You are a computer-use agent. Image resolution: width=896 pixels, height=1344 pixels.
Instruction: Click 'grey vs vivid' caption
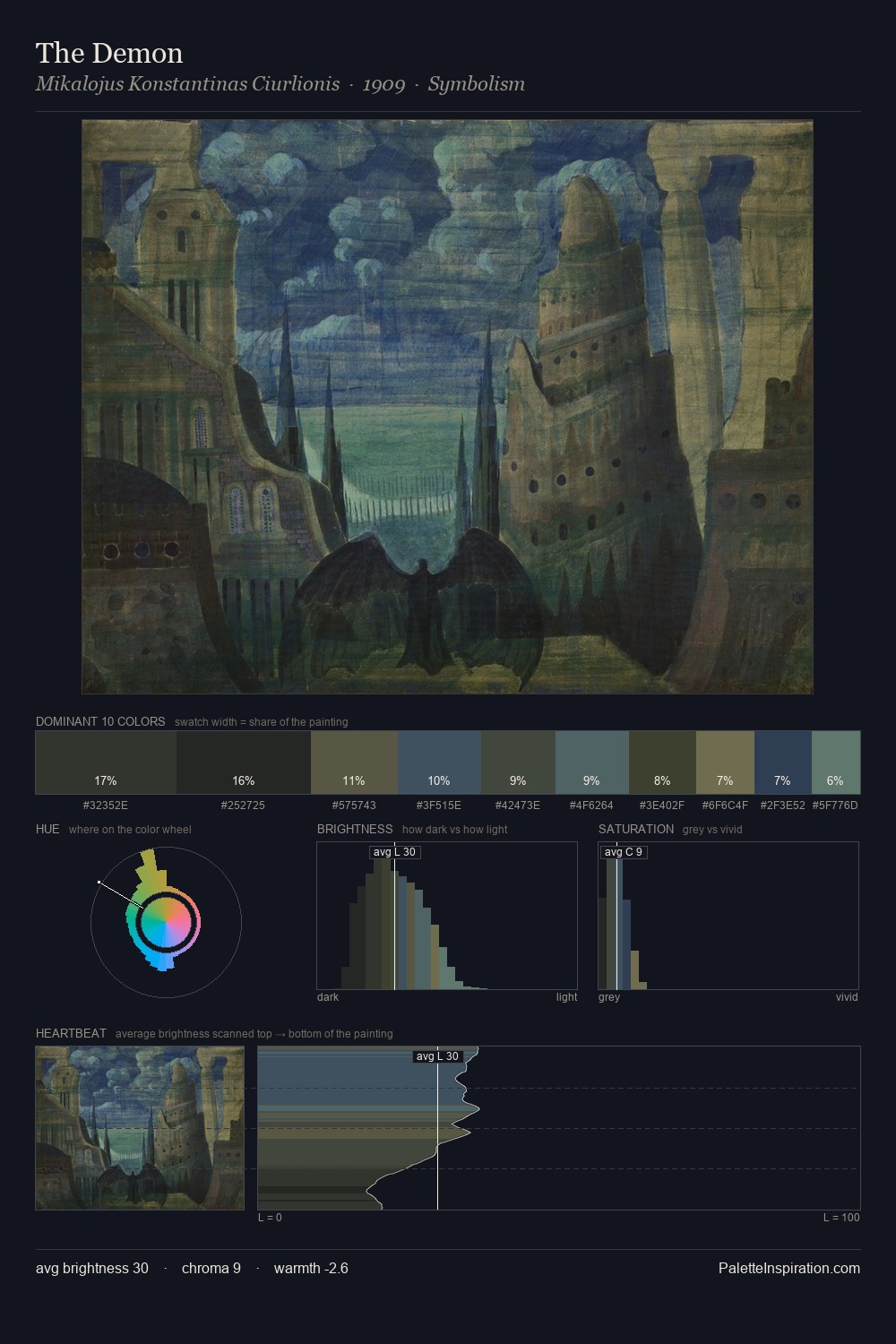pos(712,830)
